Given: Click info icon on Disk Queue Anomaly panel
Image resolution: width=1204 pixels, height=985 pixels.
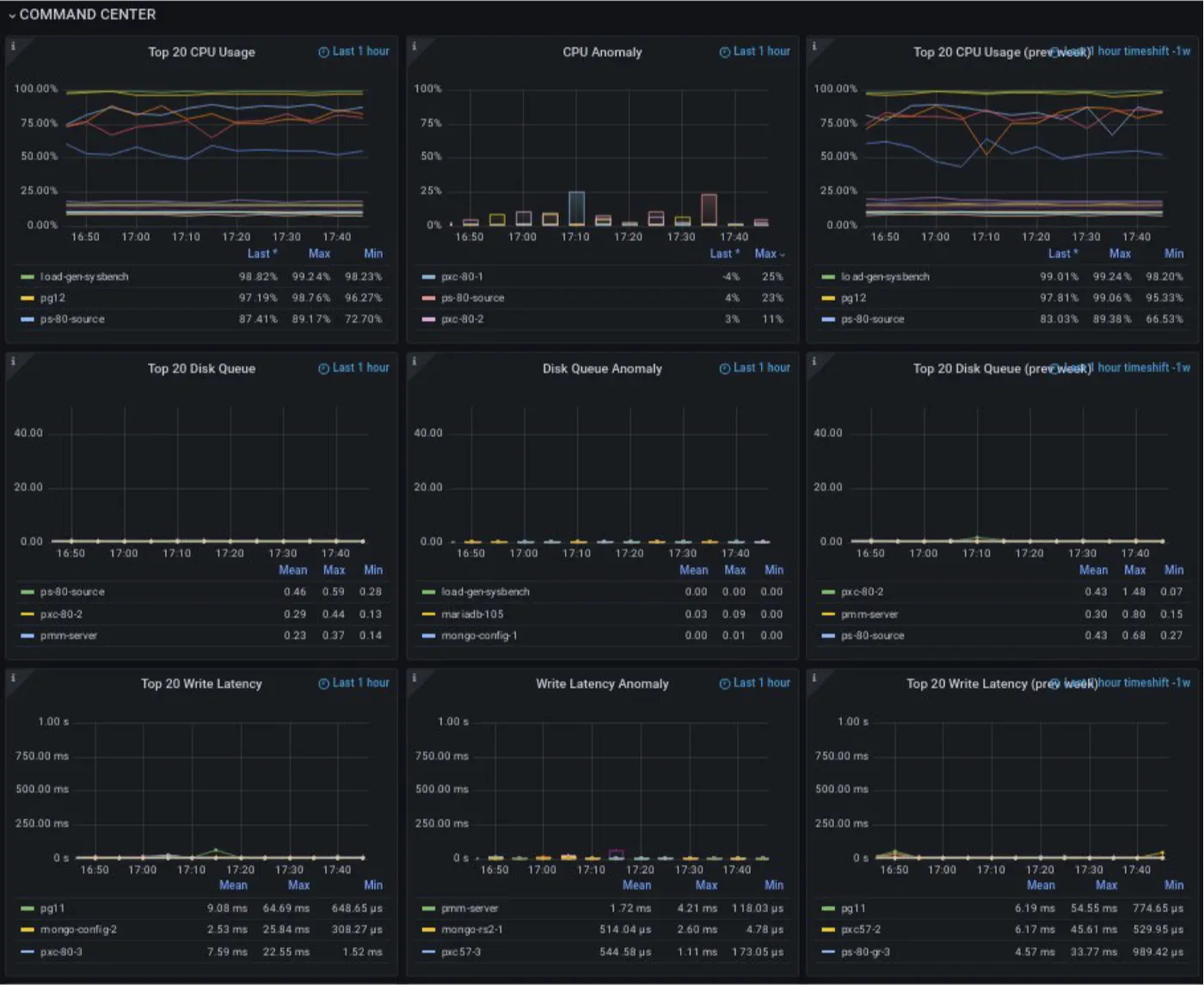Looking at the screenshot, I should click(x=414, y=361).
